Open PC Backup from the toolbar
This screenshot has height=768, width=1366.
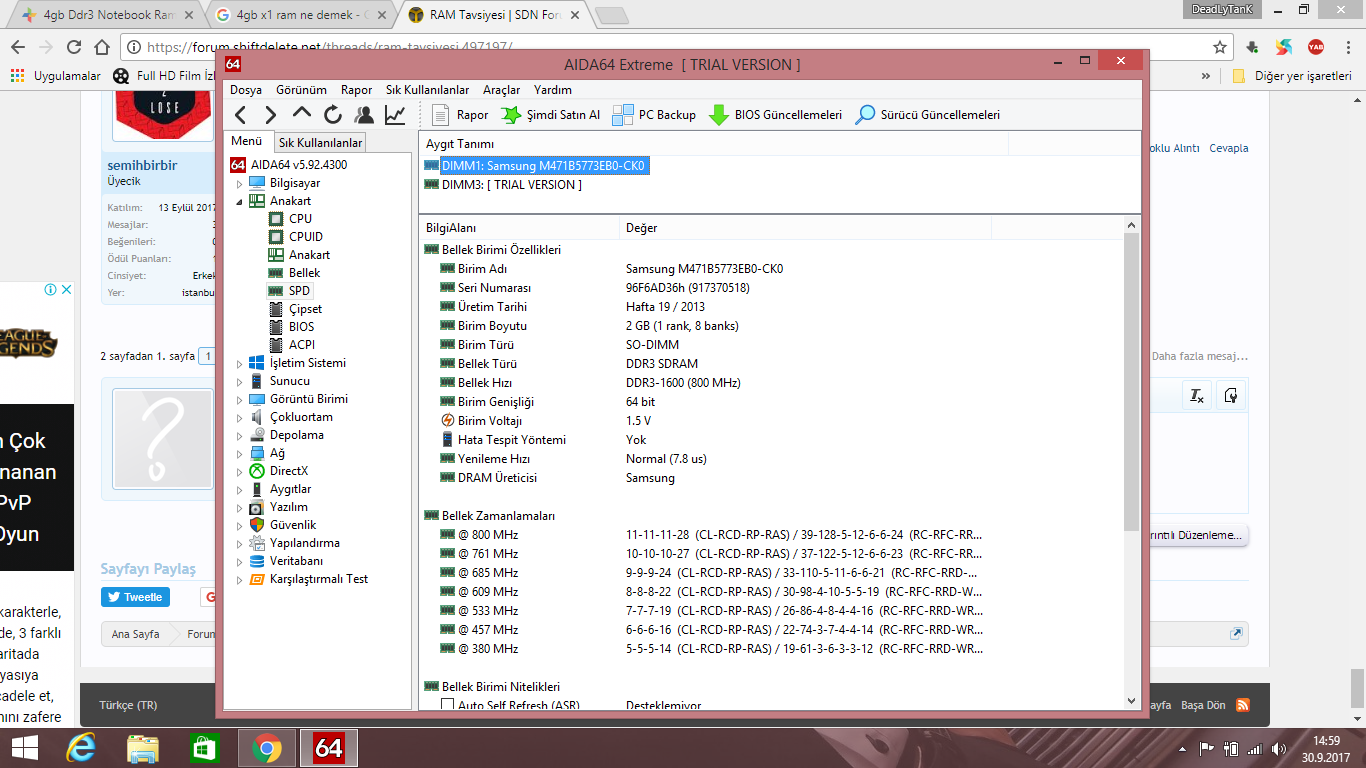(x=654, y=115)
